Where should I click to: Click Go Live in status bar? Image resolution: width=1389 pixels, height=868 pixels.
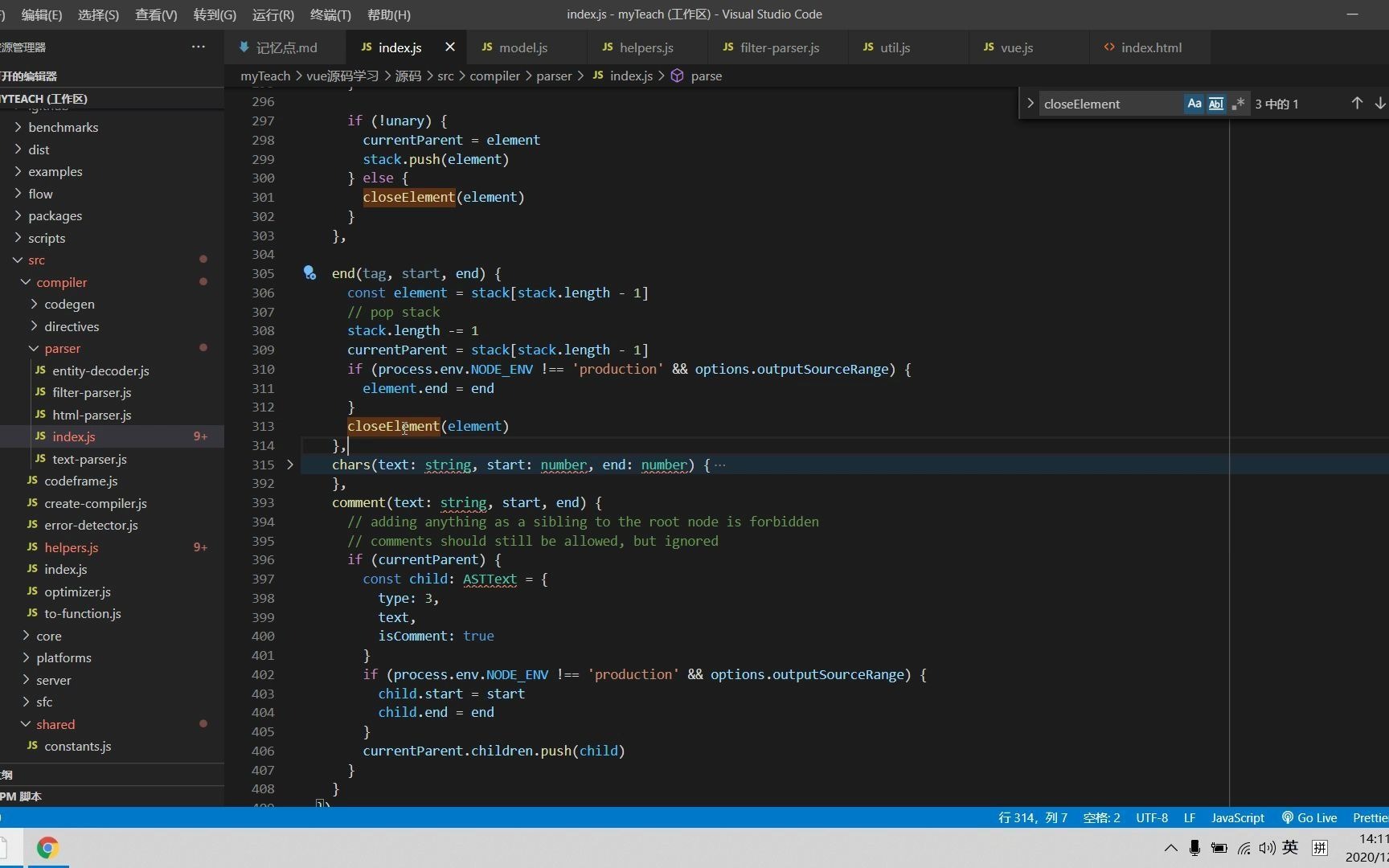(x=1309, y=817)
